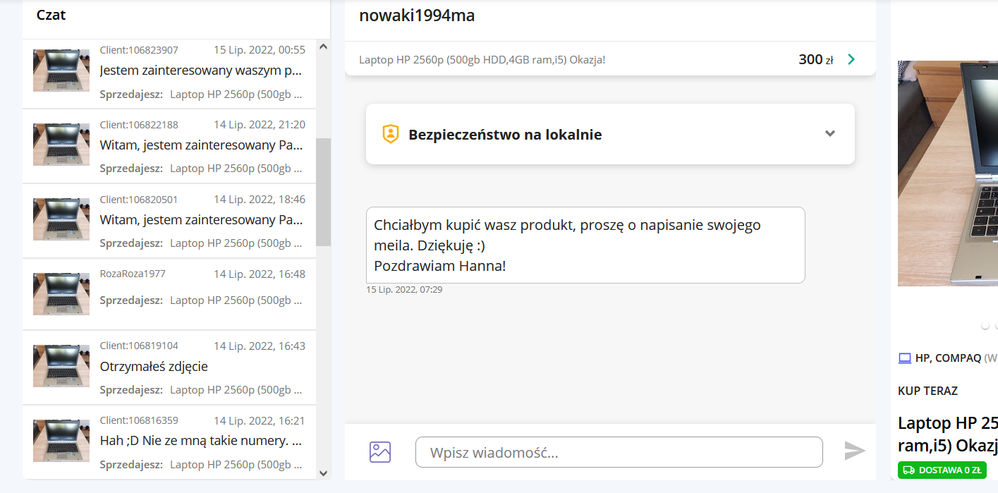
Task: Click the listing title Laptop HP 2560p in header
Action: click(x=482, y=60)
